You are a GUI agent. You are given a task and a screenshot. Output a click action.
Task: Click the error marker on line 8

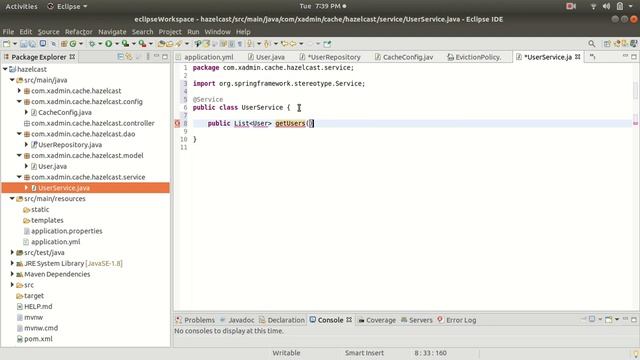point(178,123)
